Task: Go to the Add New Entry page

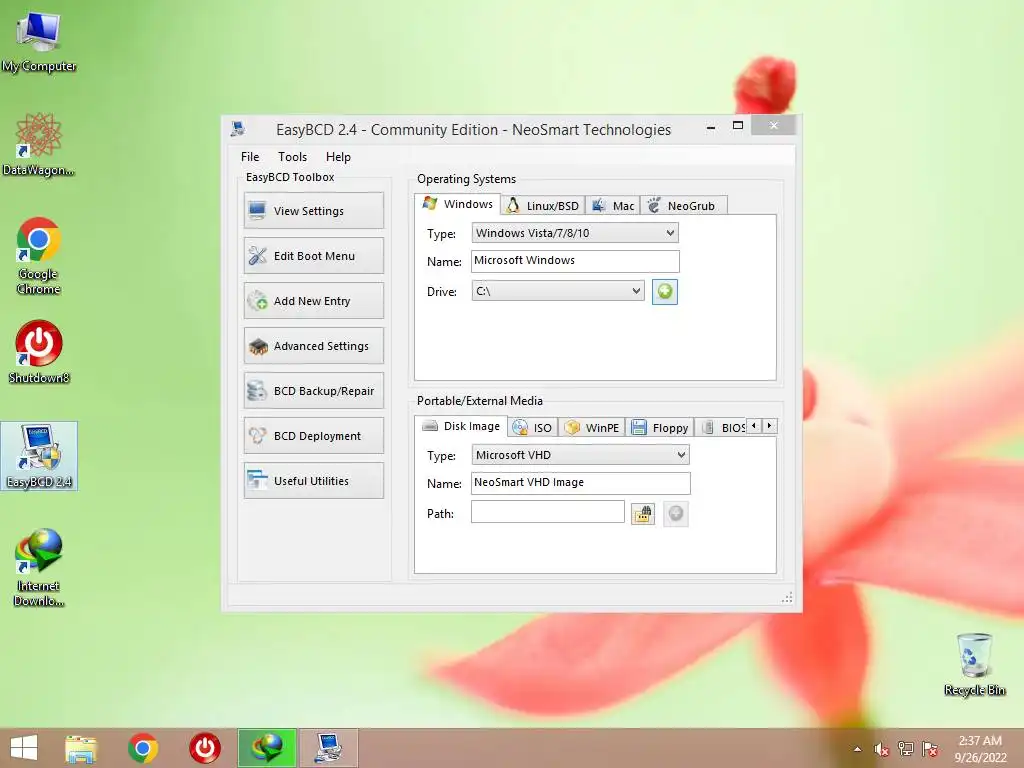Action: coord(313,300)
